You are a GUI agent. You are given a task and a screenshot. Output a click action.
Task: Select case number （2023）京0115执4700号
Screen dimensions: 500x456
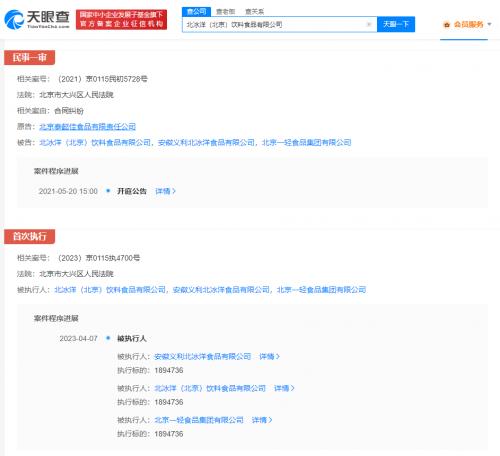coord(98,258)
